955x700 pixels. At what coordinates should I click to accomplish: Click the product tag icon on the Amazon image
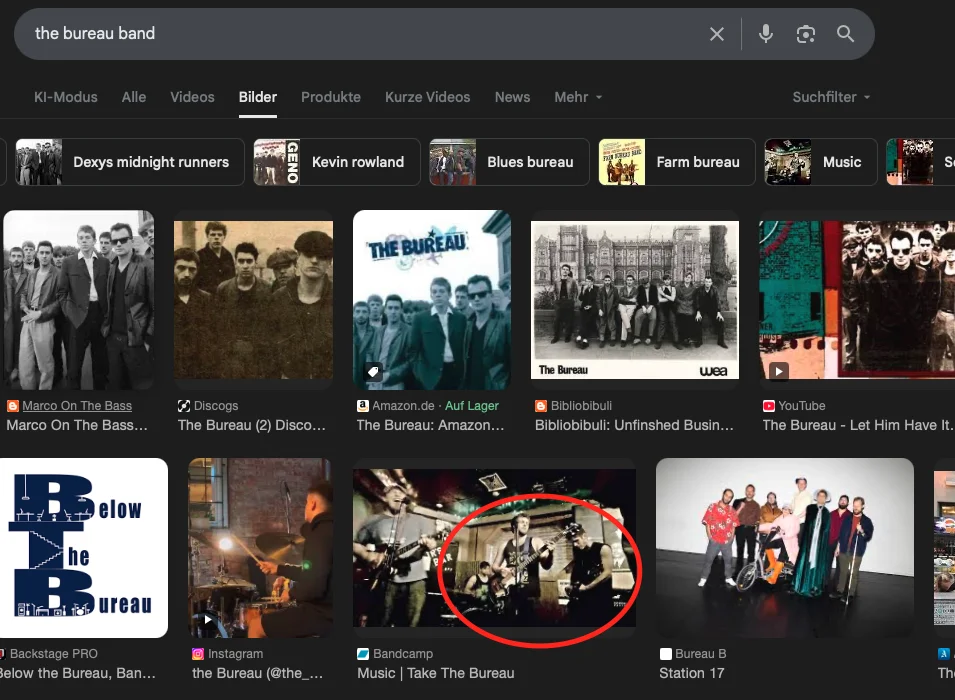pyautogui.click(x=373, y=372)
